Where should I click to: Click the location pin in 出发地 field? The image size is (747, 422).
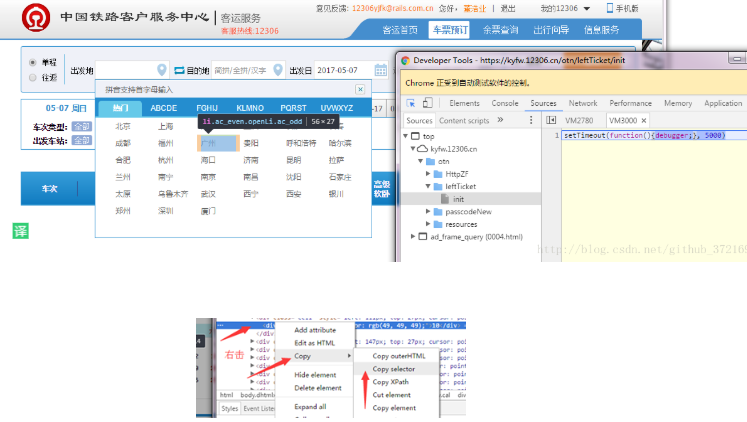[x=162, y=70]
